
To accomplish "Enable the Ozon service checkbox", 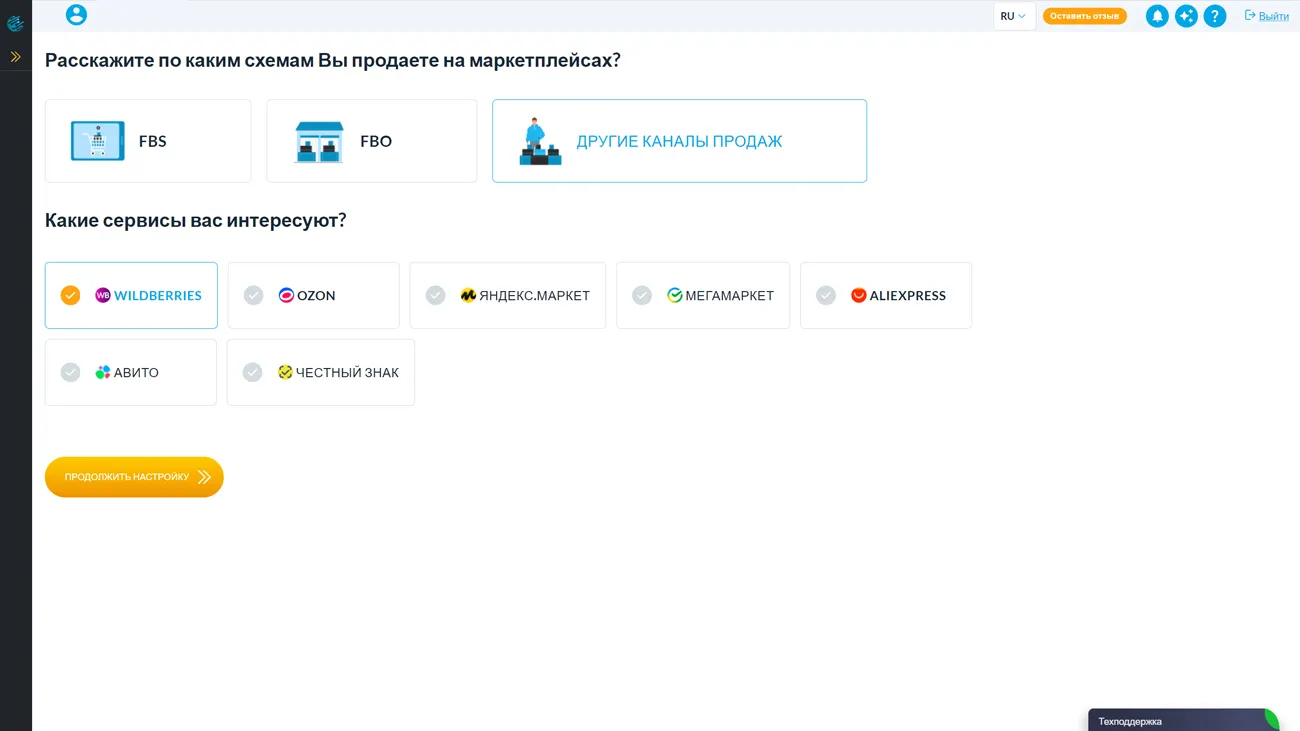I will click(x=253, y=295).
